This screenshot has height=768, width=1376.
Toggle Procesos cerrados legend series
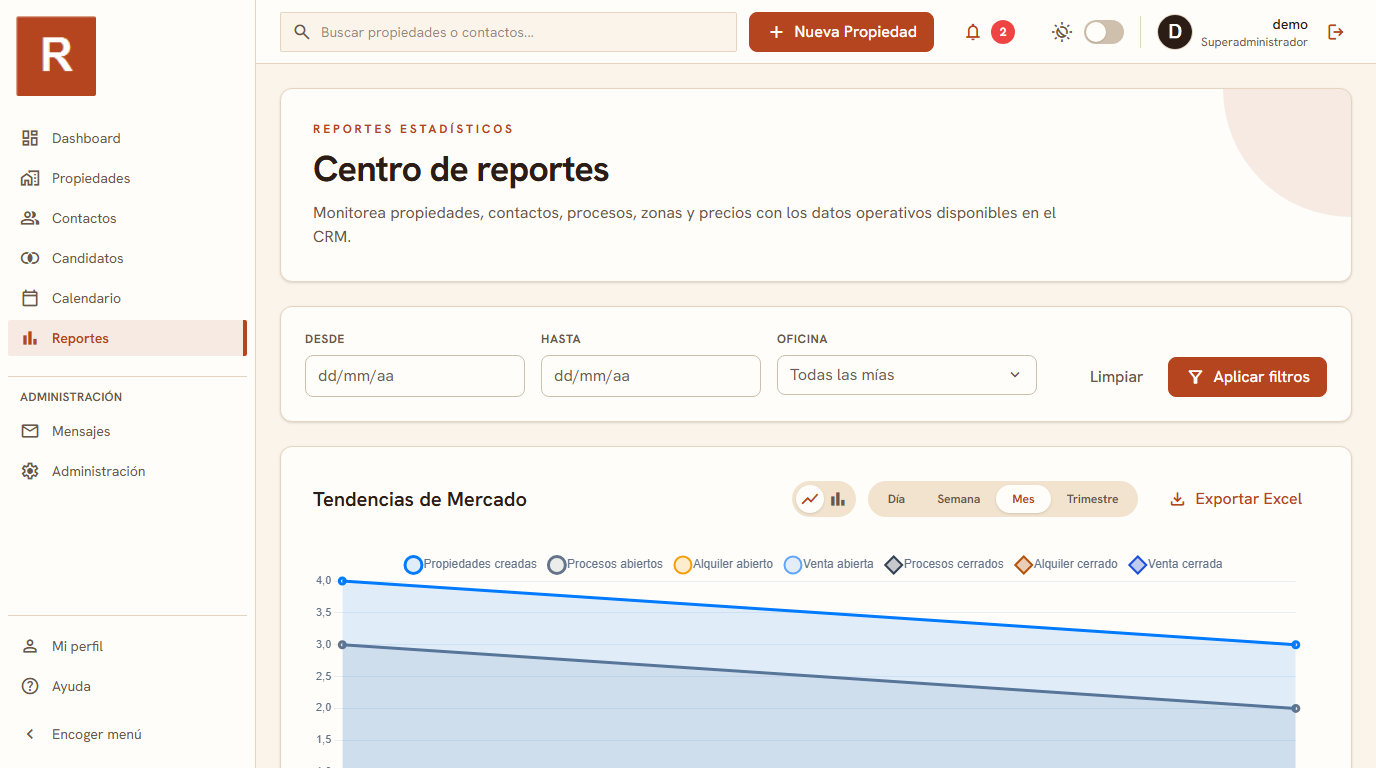[943, 564]
